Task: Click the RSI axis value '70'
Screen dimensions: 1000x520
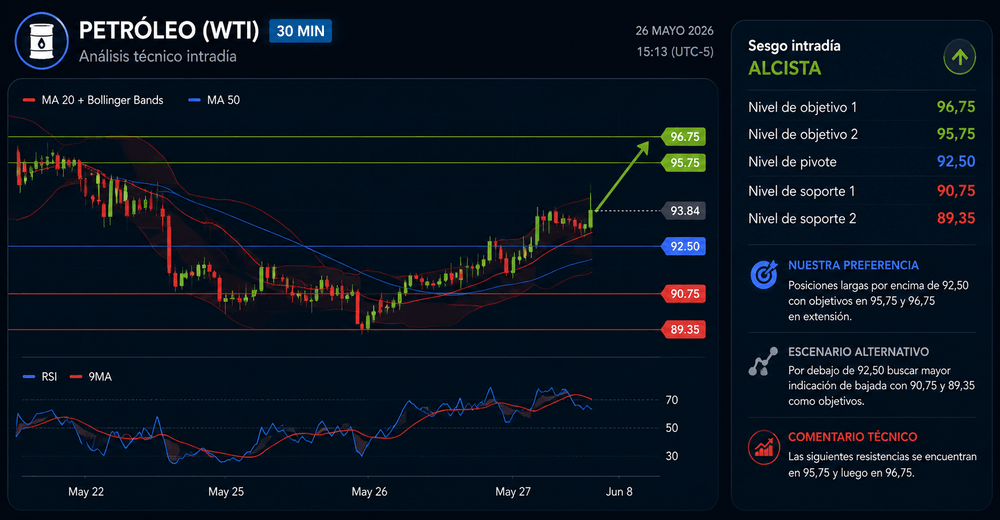Action: pyautogui.click(x=672, y=400)
